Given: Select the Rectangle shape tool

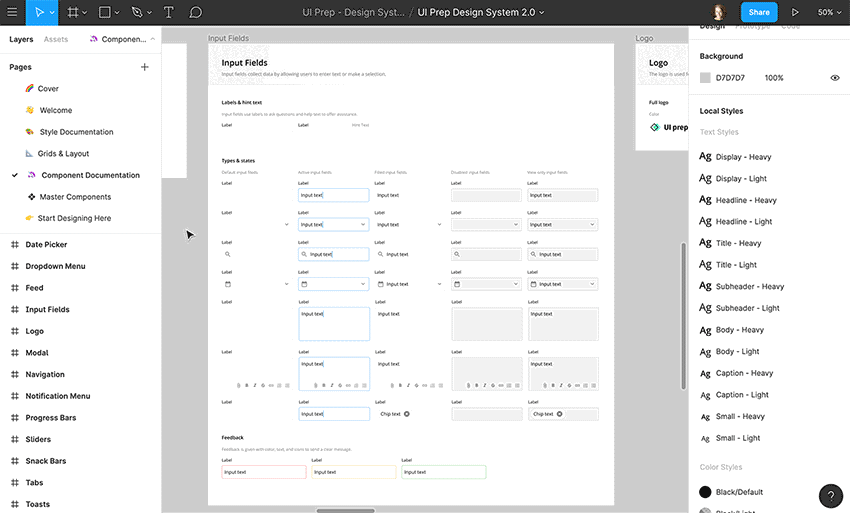Looking at the screenshot, I should tap(105, 13).
